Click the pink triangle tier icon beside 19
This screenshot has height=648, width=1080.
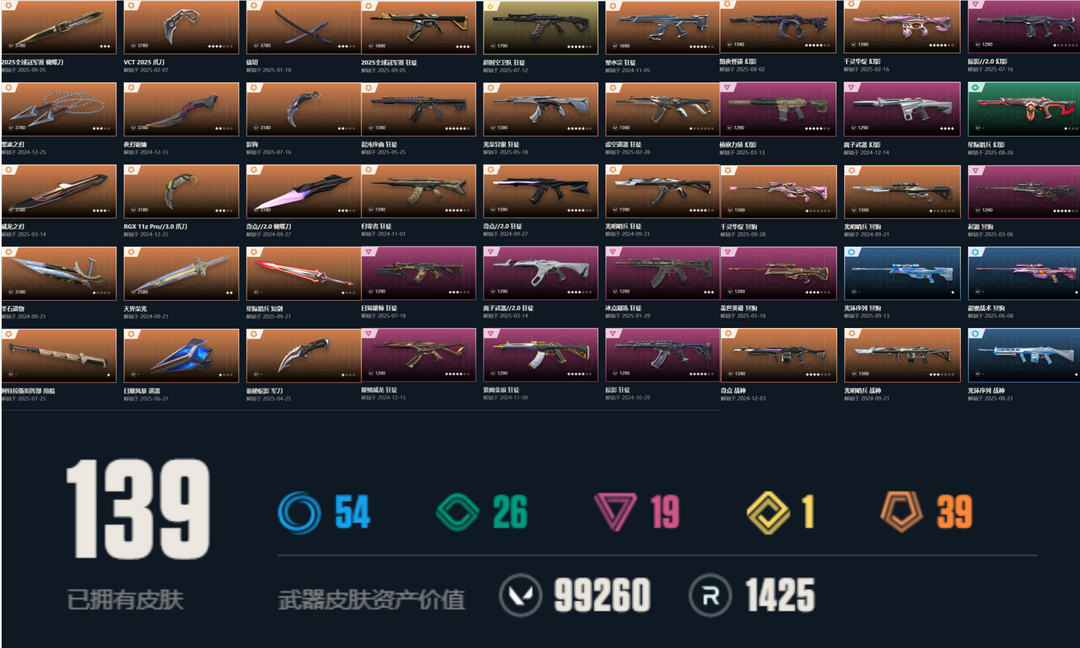614,512
